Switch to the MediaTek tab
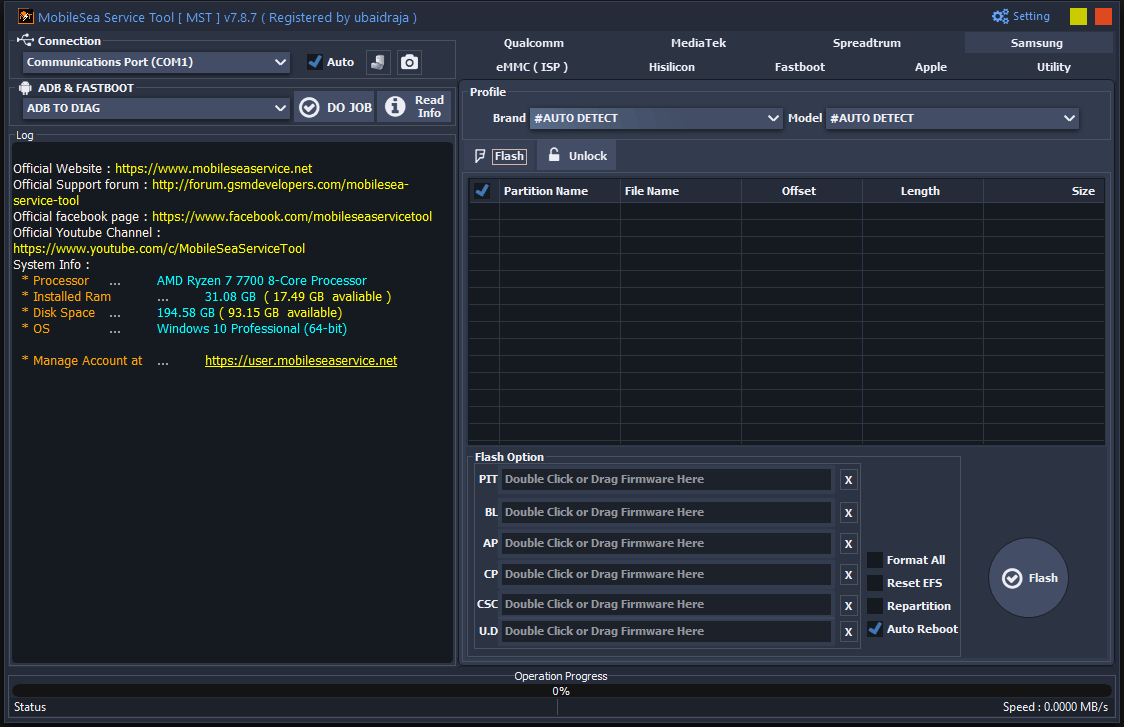The width and height of the screenshot is (1124, 727). click(x=697, y=42)
